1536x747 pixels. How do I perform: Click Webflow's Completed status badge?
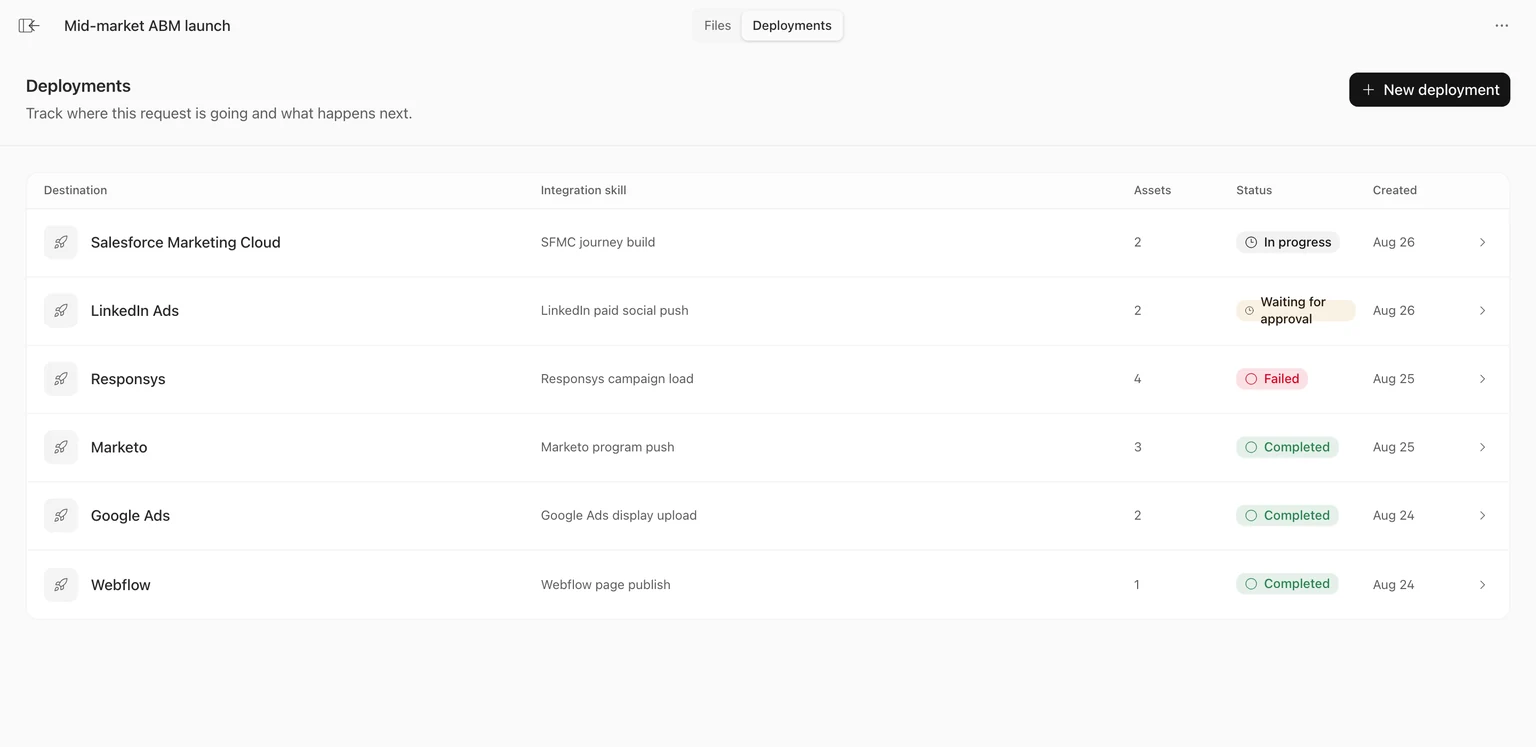point(1287,584)
